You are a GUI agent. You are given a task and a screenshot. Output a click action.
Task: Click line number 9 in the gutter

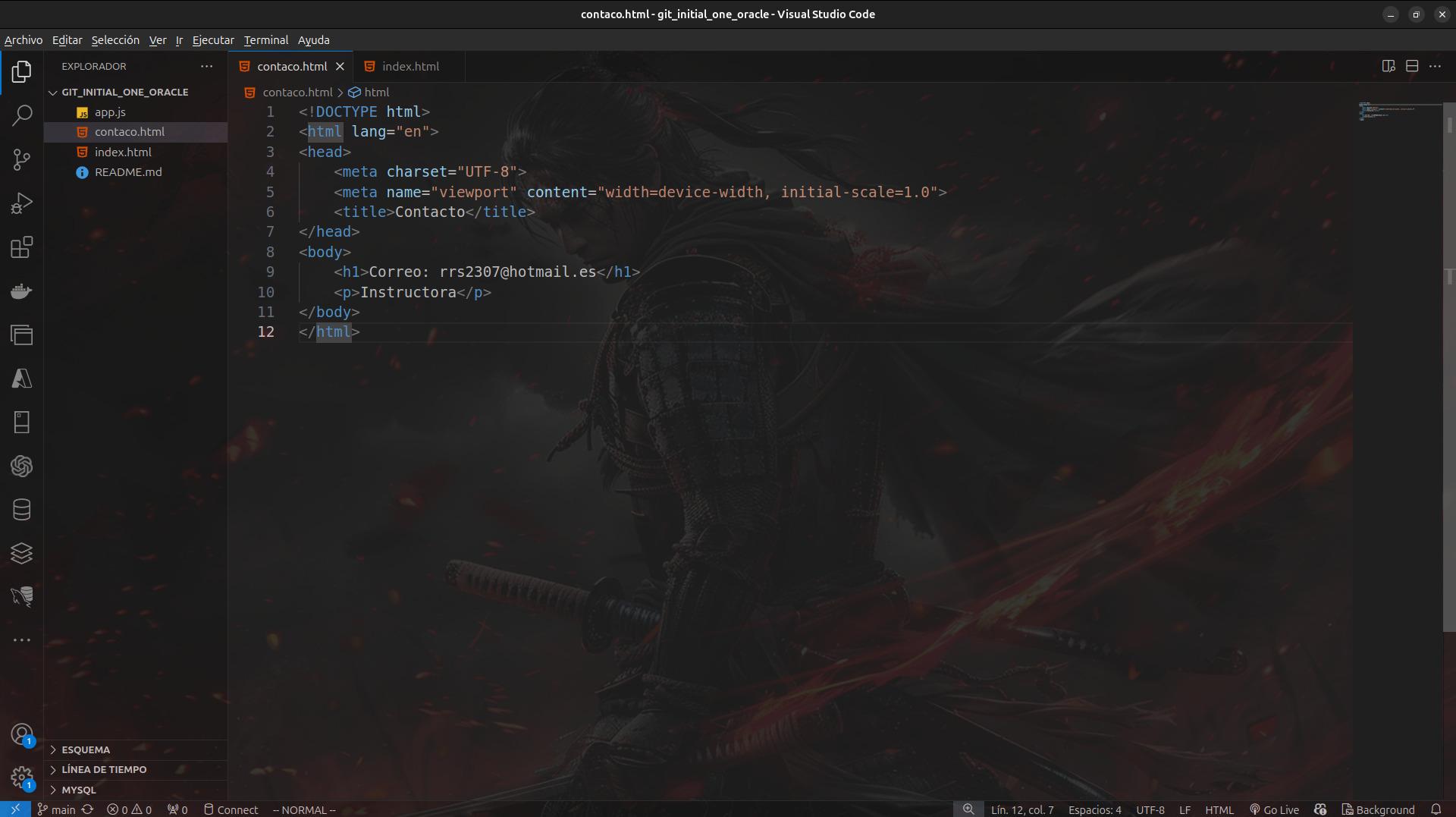(x=270, y=272)
